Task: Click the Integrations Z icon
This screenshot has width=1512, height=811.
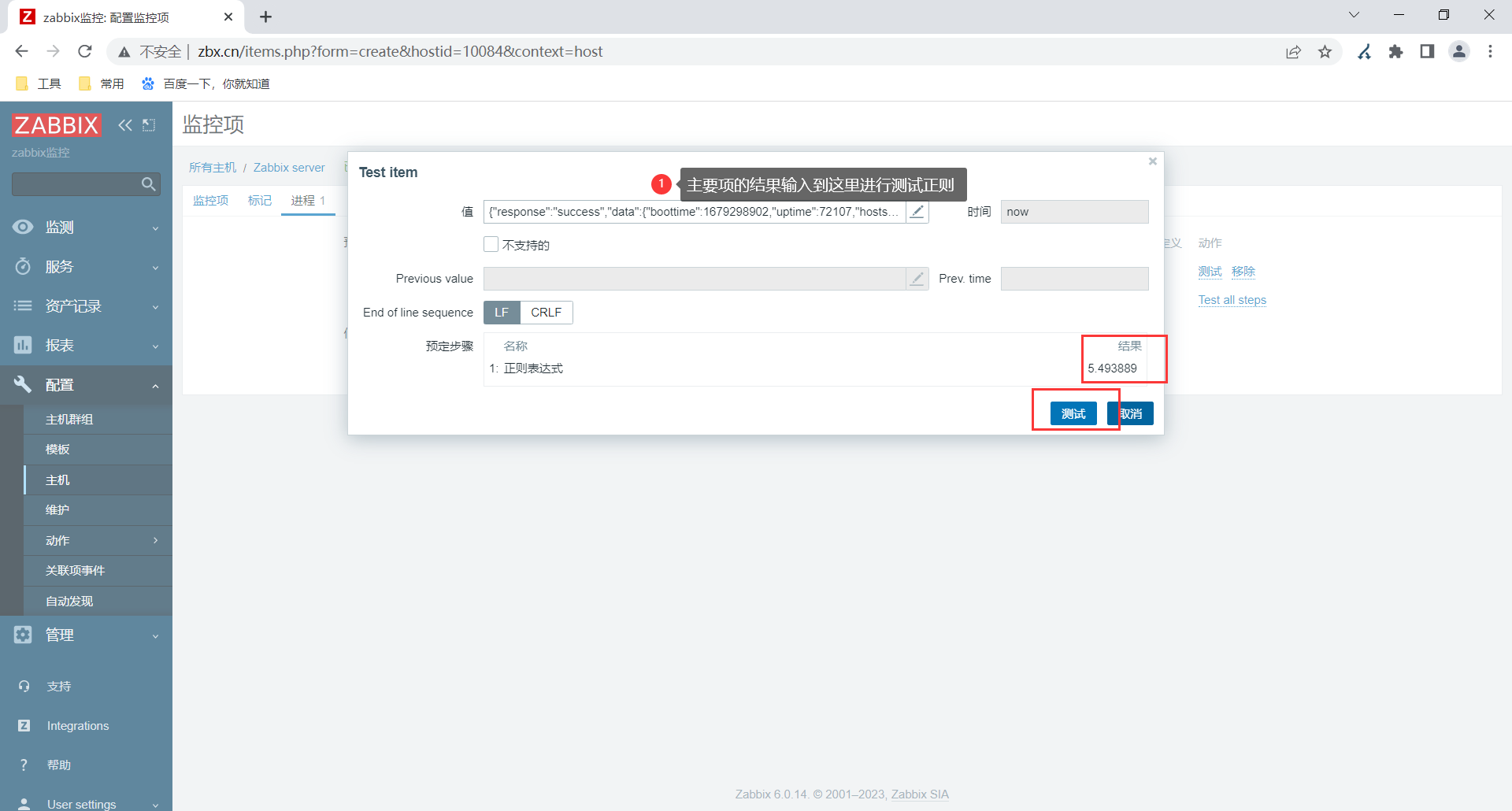Action: pyautogui.click(x=24, y=726)
